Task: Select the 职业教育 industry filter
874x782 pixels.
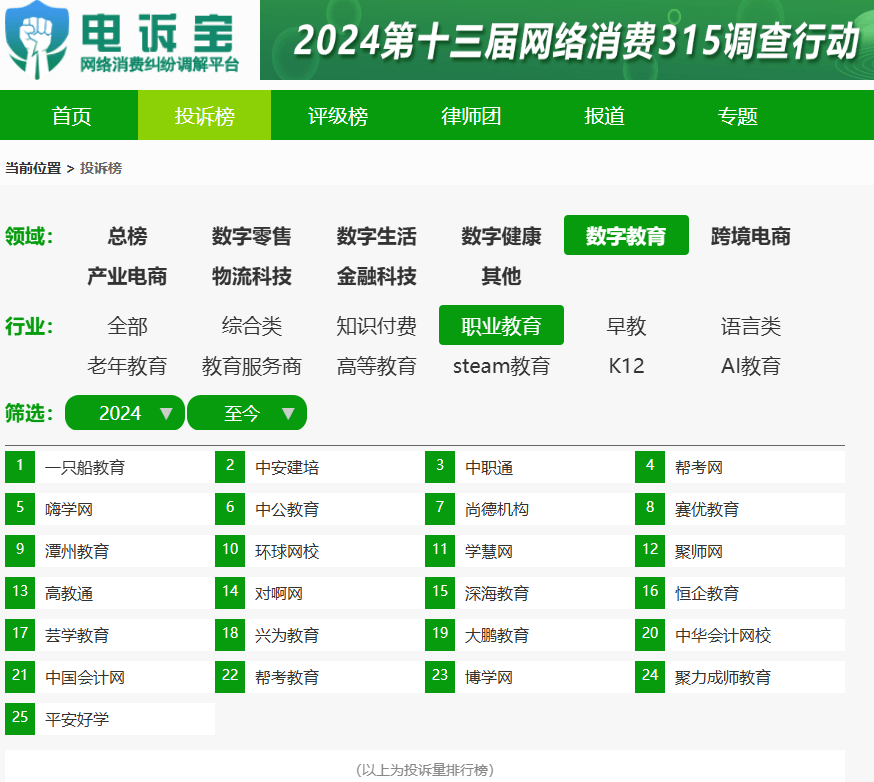Action: 501,326
